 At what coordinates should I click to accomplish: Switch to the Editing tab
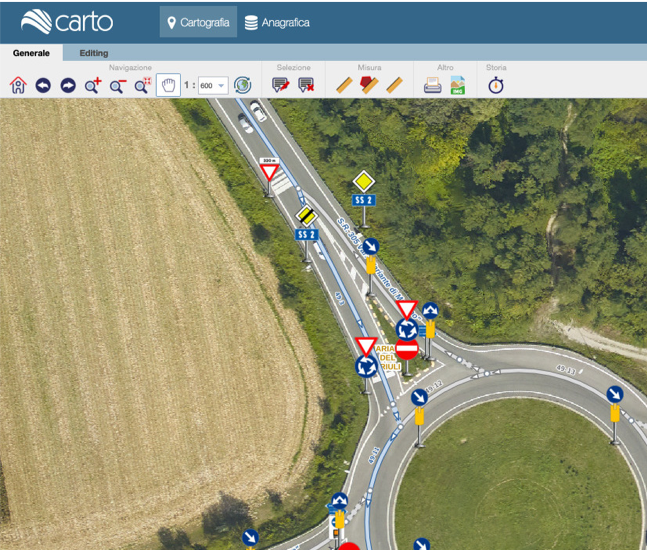tap(94, 53)
